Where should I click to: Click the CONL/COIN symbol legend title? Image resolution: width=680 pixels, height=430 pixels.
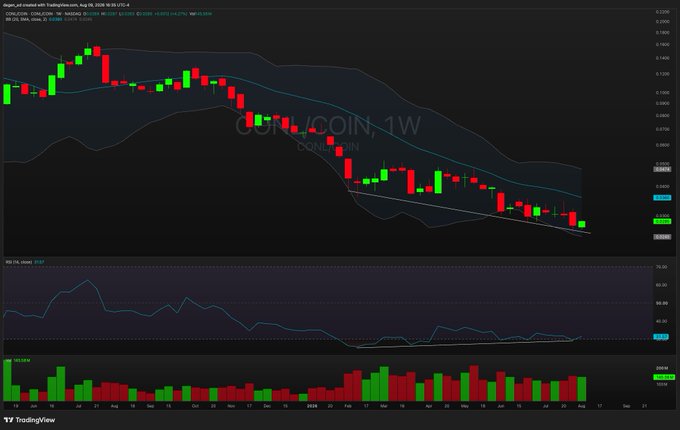(43, 14)
